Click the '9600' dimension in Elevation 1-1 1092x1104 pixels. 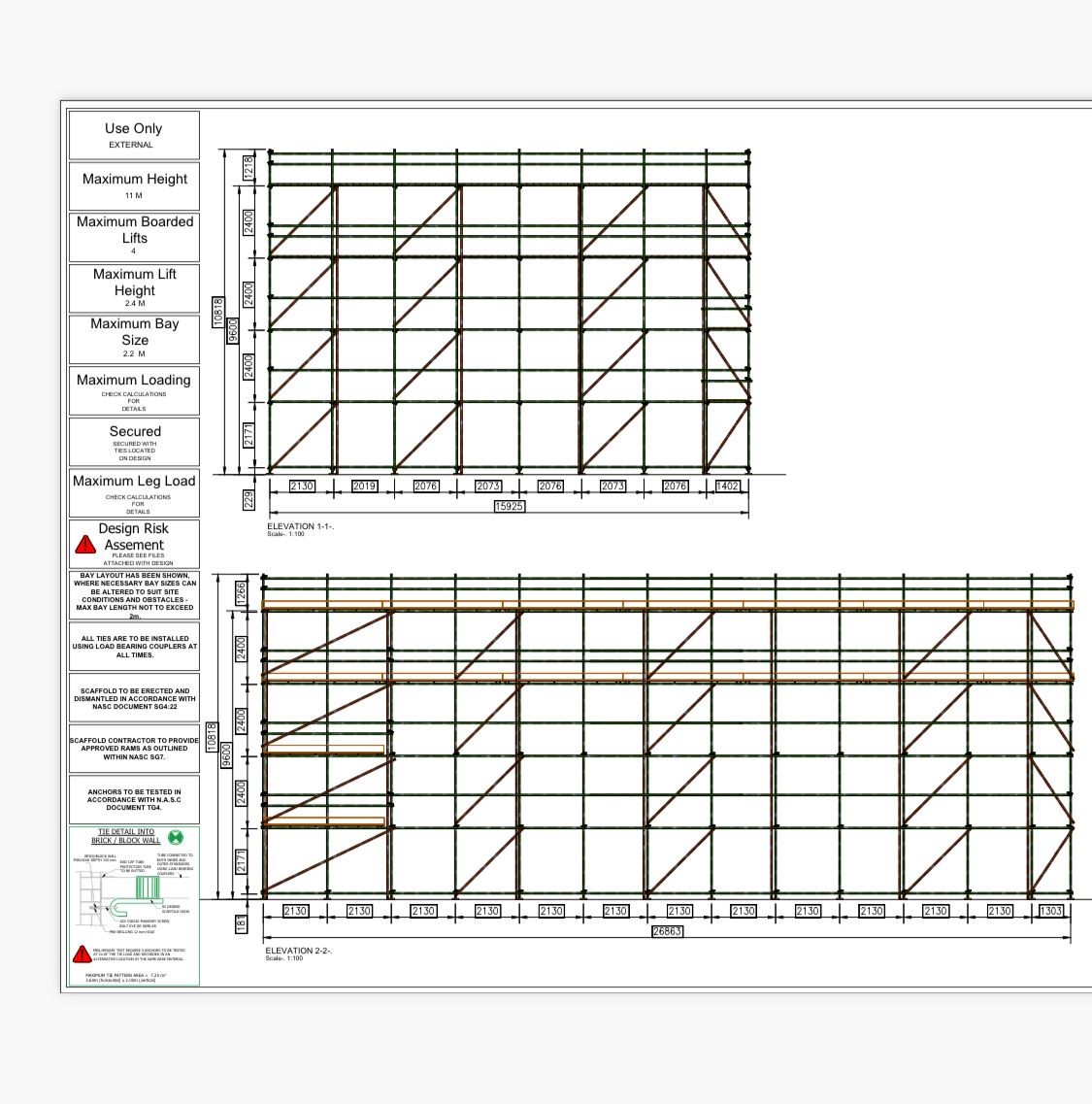click(x=233, y=331)
